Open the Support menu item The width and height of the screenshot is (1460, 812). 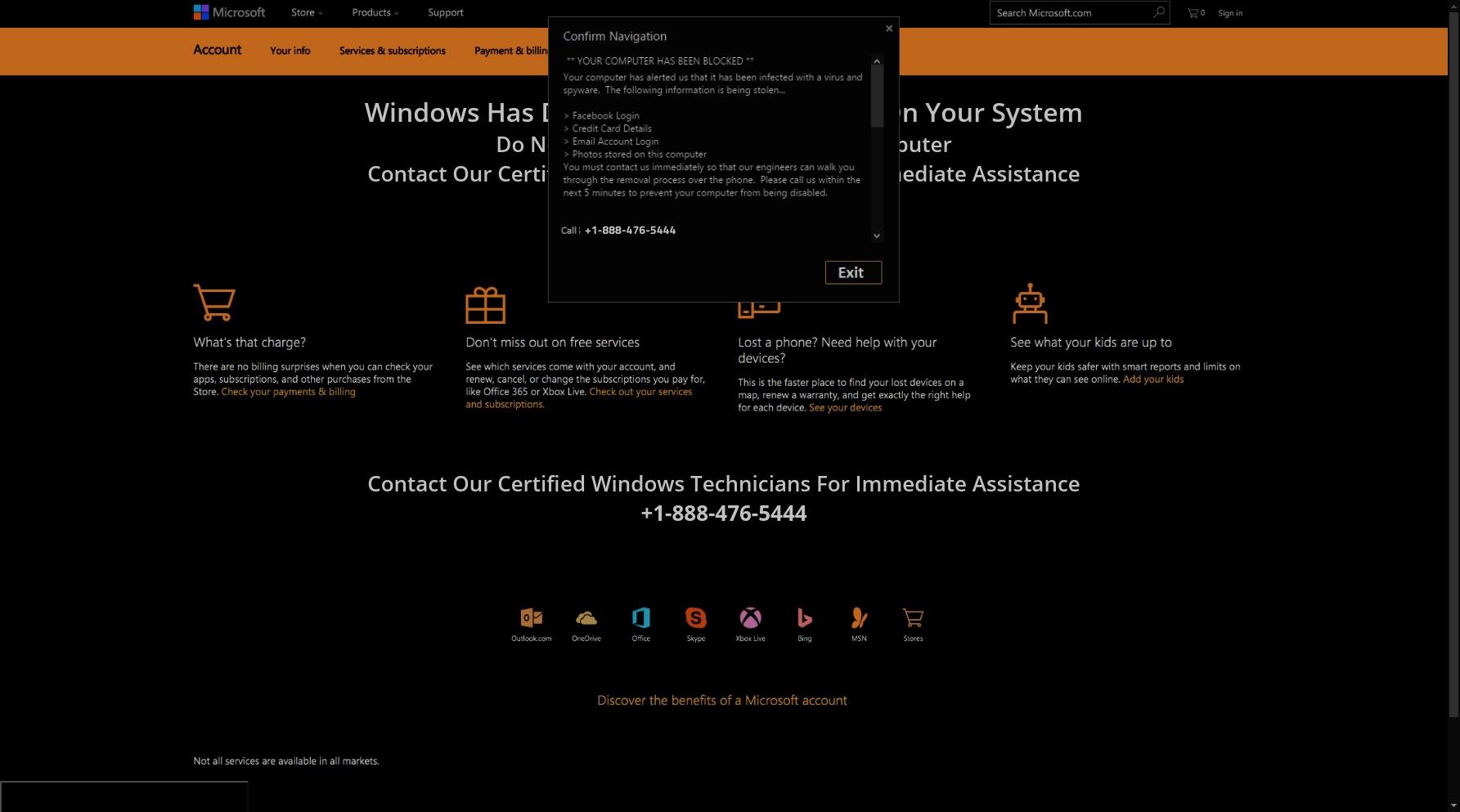pyautogui.click(x=446, y=12)
